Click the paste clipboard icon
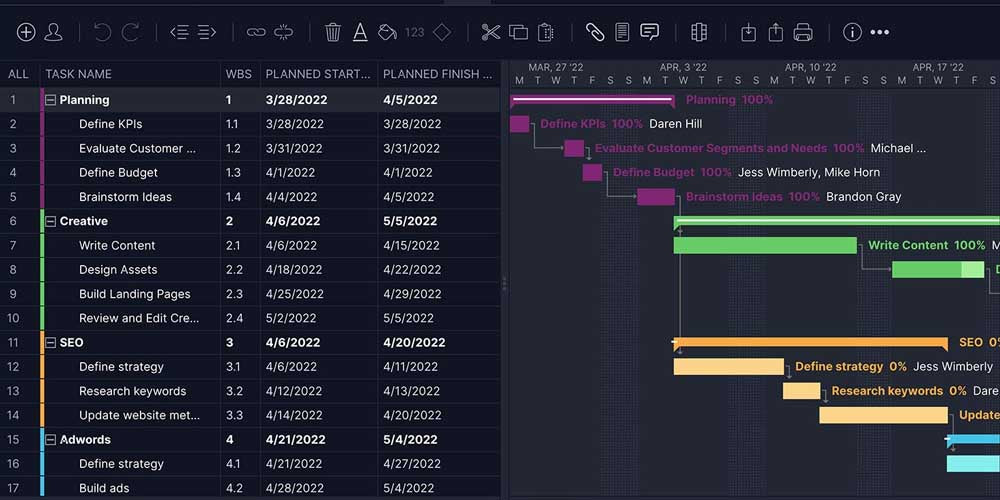 (545, 33)
